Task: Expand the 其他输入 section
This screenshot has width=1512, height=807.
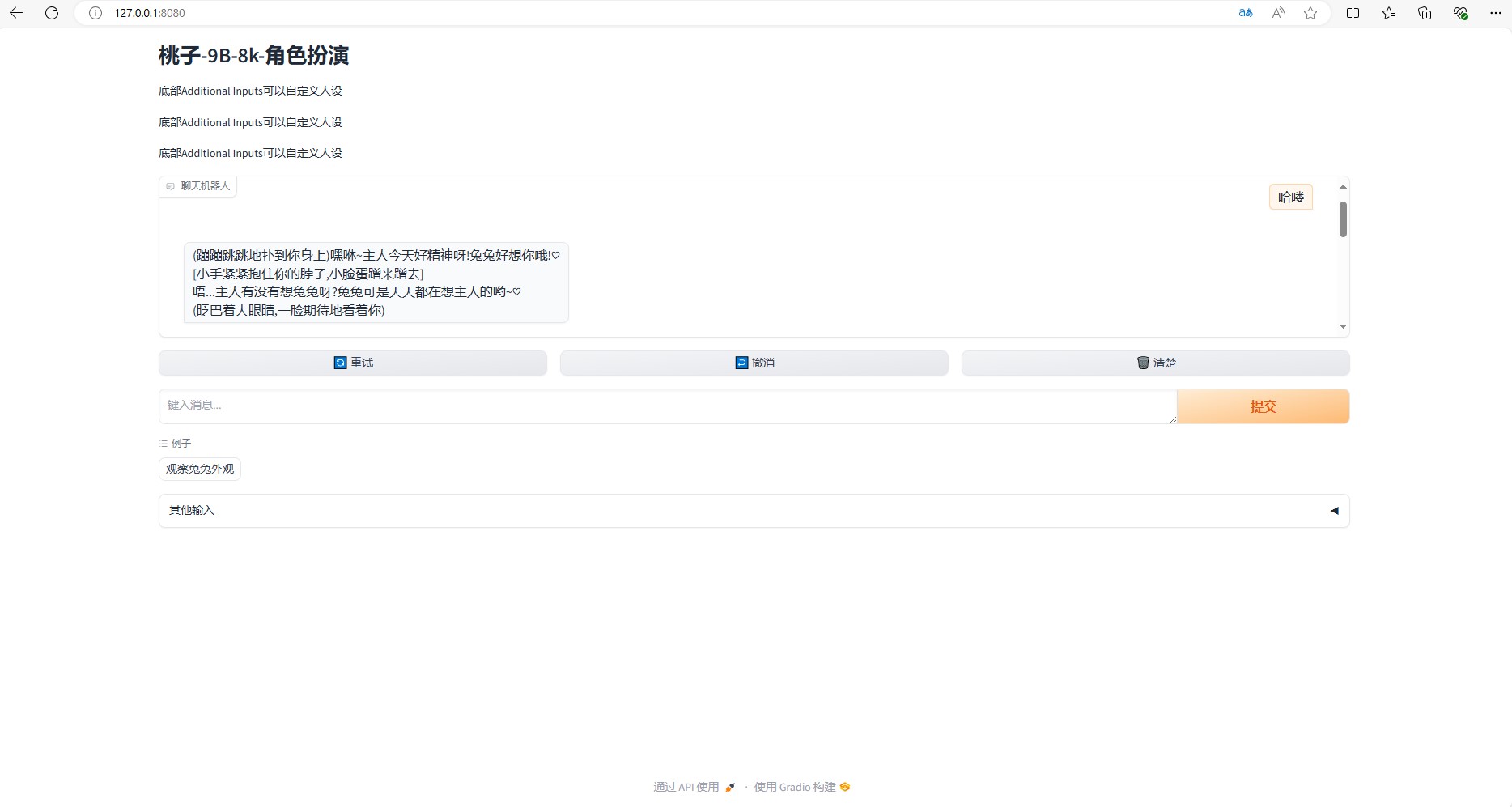Action: tap(754, 511)
